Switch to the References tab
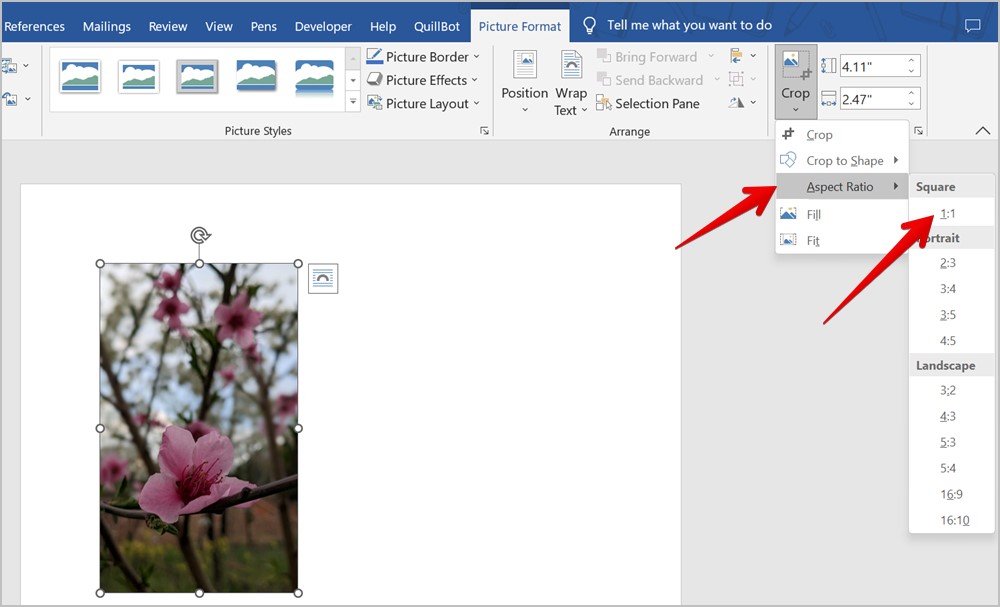 [34, 26]
